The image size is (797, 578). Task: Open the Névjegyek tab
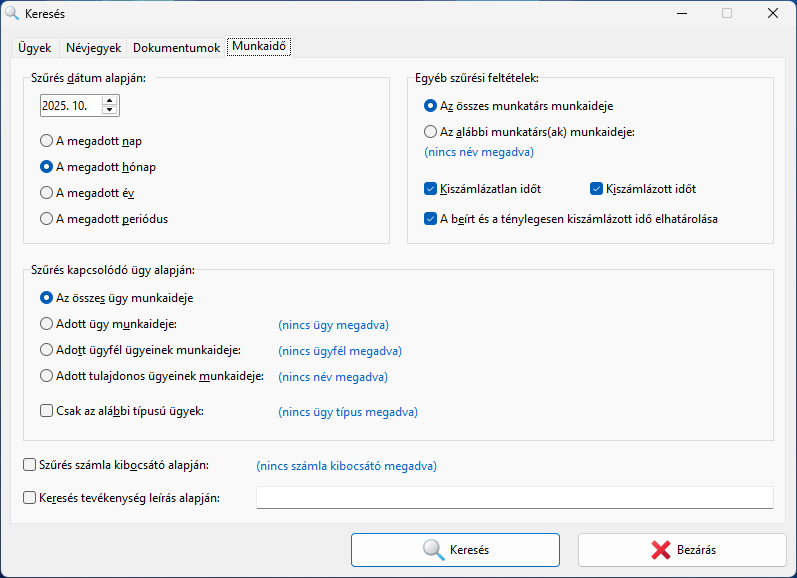(x=93, y=47)
